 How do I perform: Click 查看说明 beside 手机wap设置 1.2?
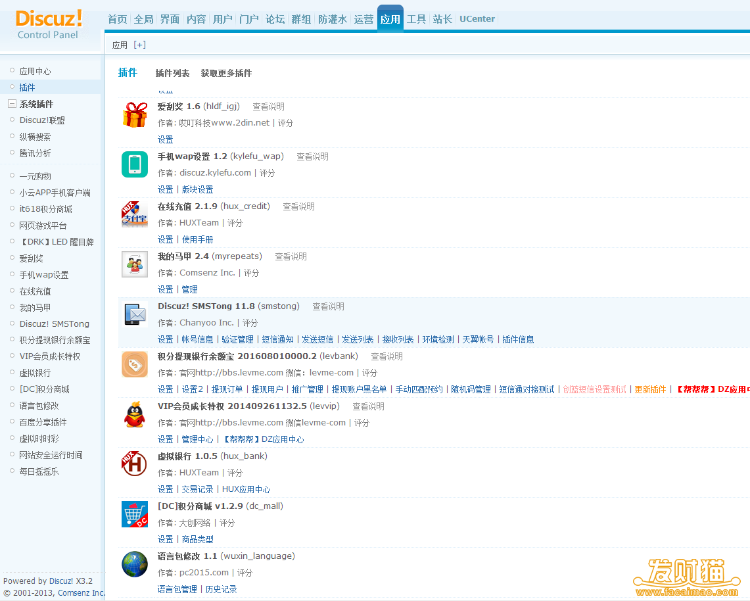pos(312,156)
